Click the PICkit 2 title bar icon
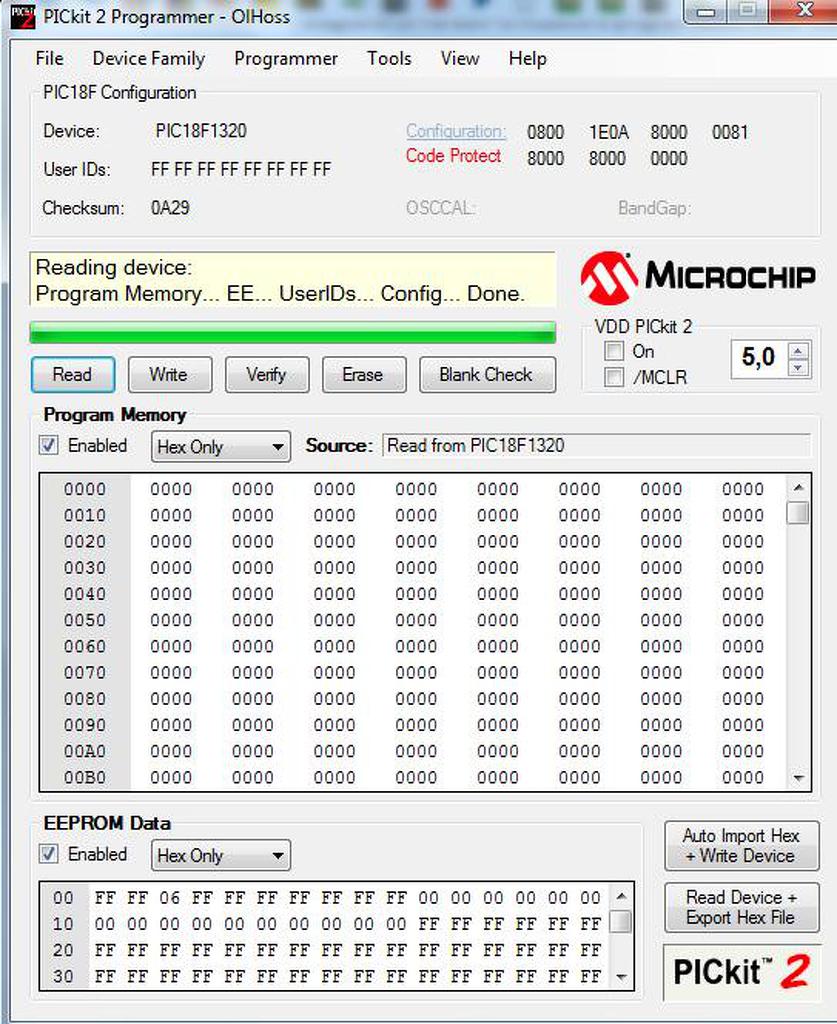 click(23, 16)
